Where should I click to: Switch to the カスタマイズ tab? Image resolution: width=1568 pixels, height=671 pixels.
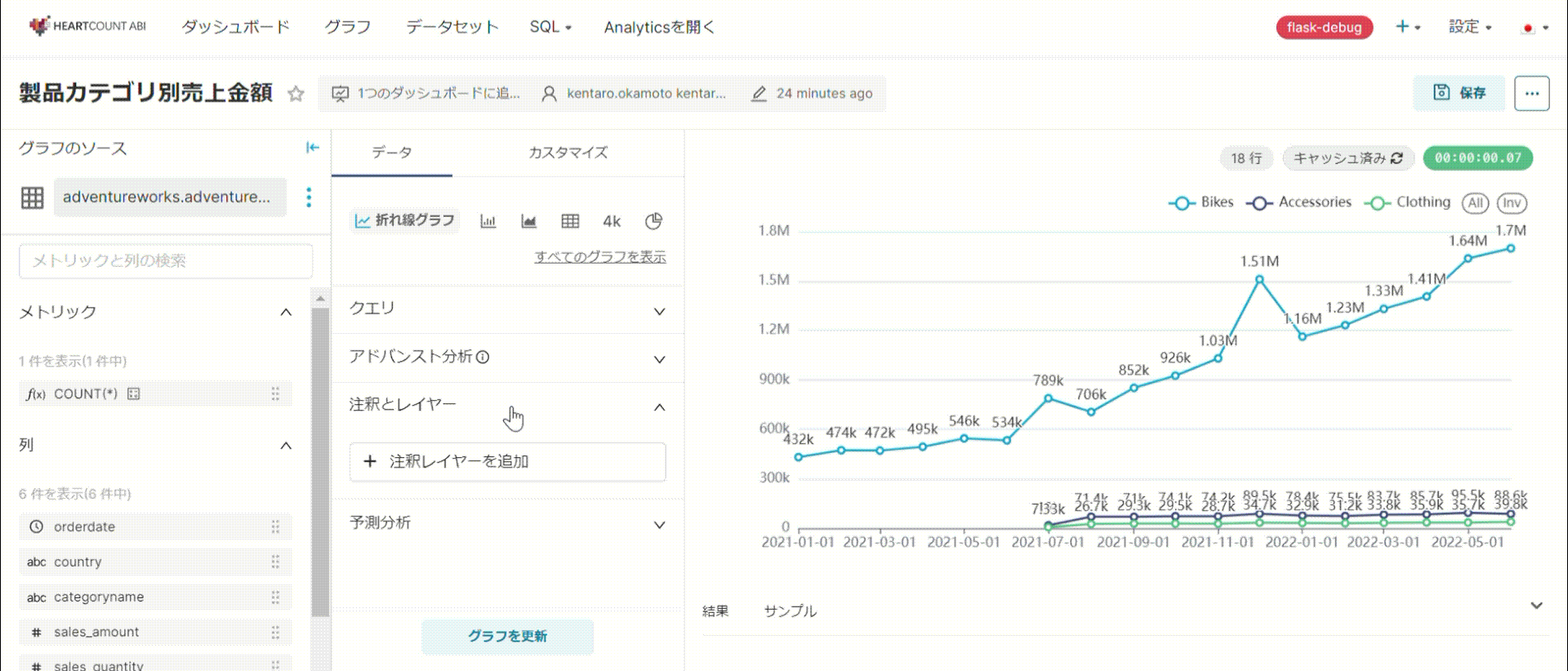tap(568, 153)
